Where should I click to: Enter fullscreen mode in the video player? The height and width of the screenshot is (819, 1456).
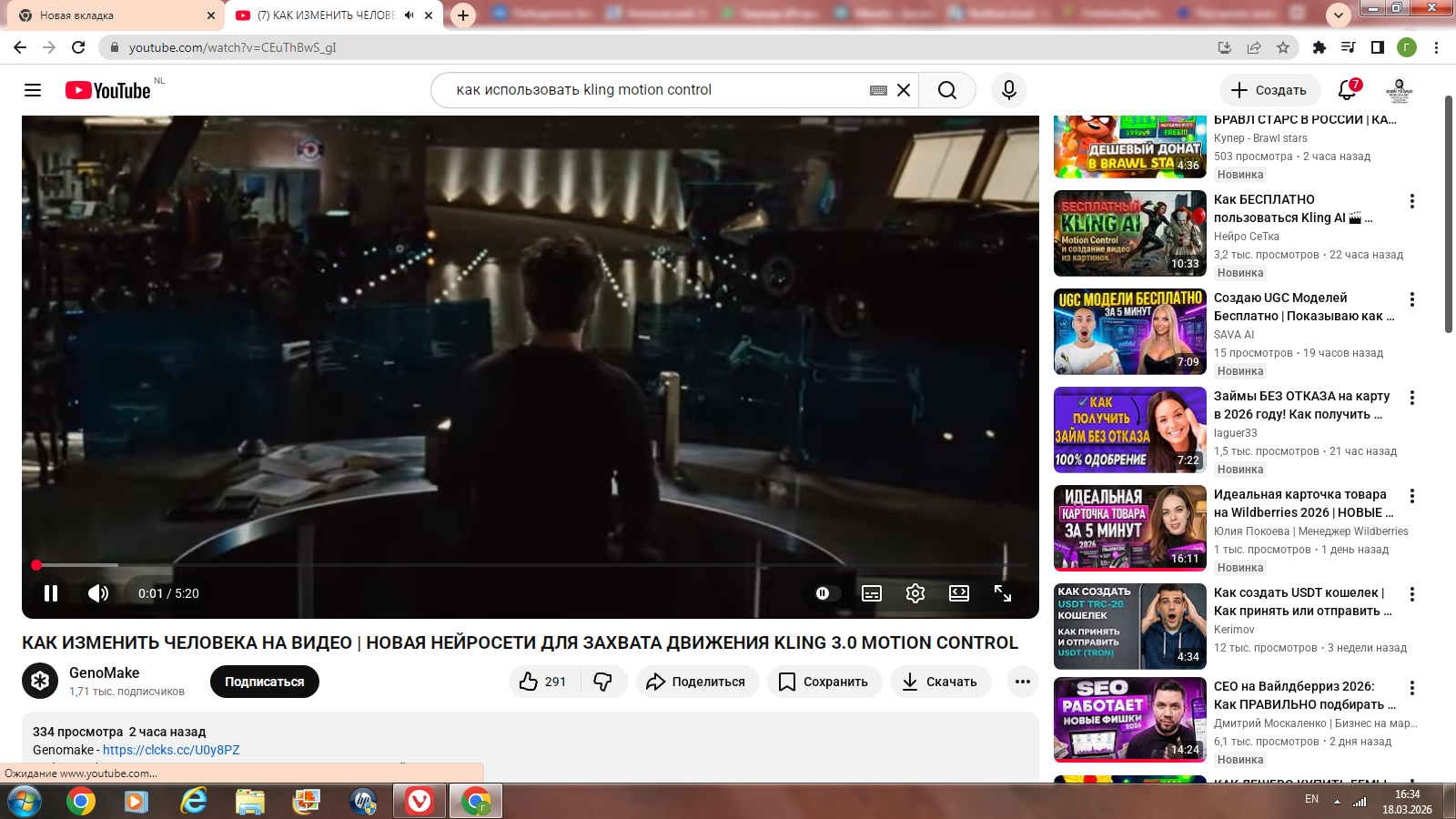pyautogui.click(x=1003, y=593)
